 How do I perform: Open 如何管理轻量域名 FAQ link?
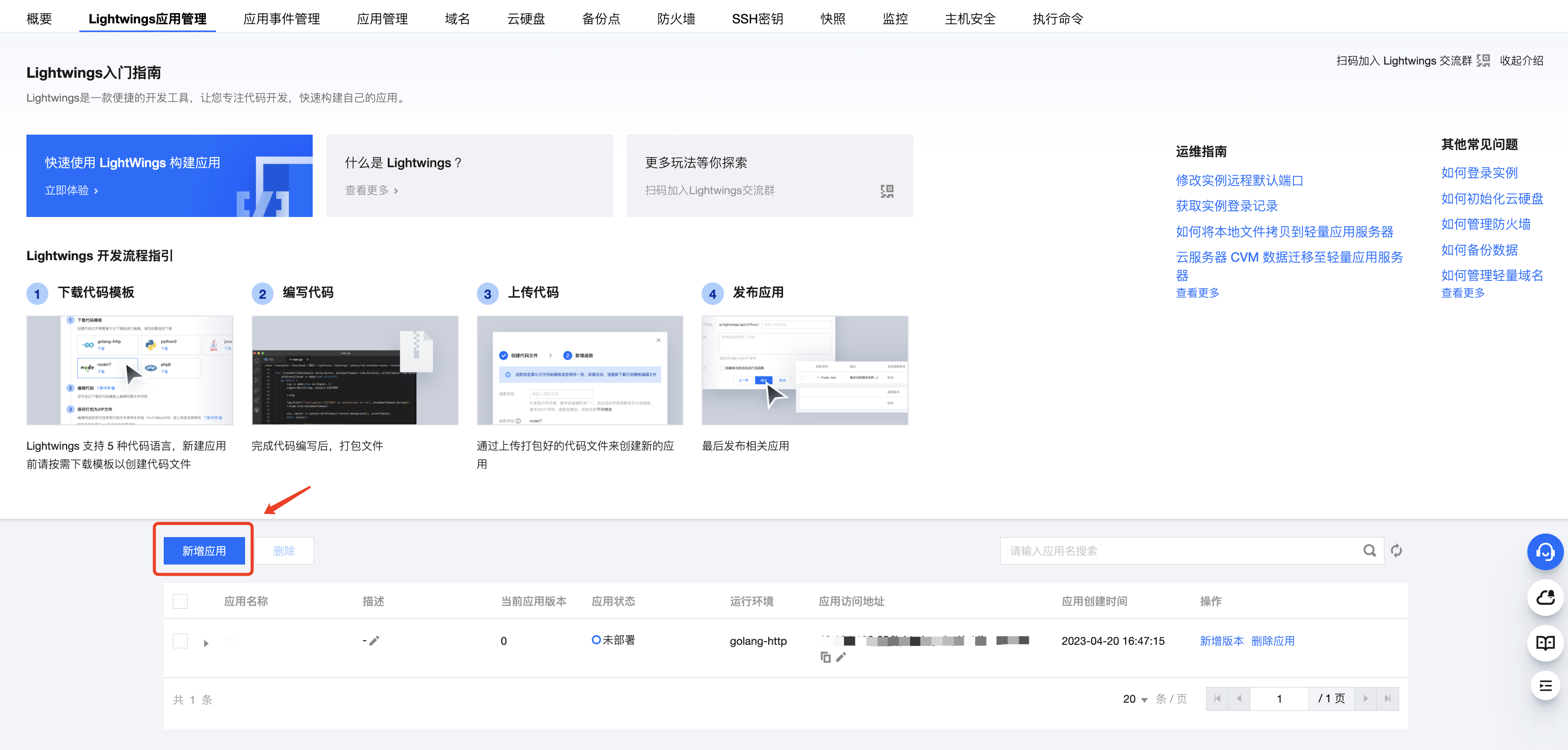coord(1492,275)
